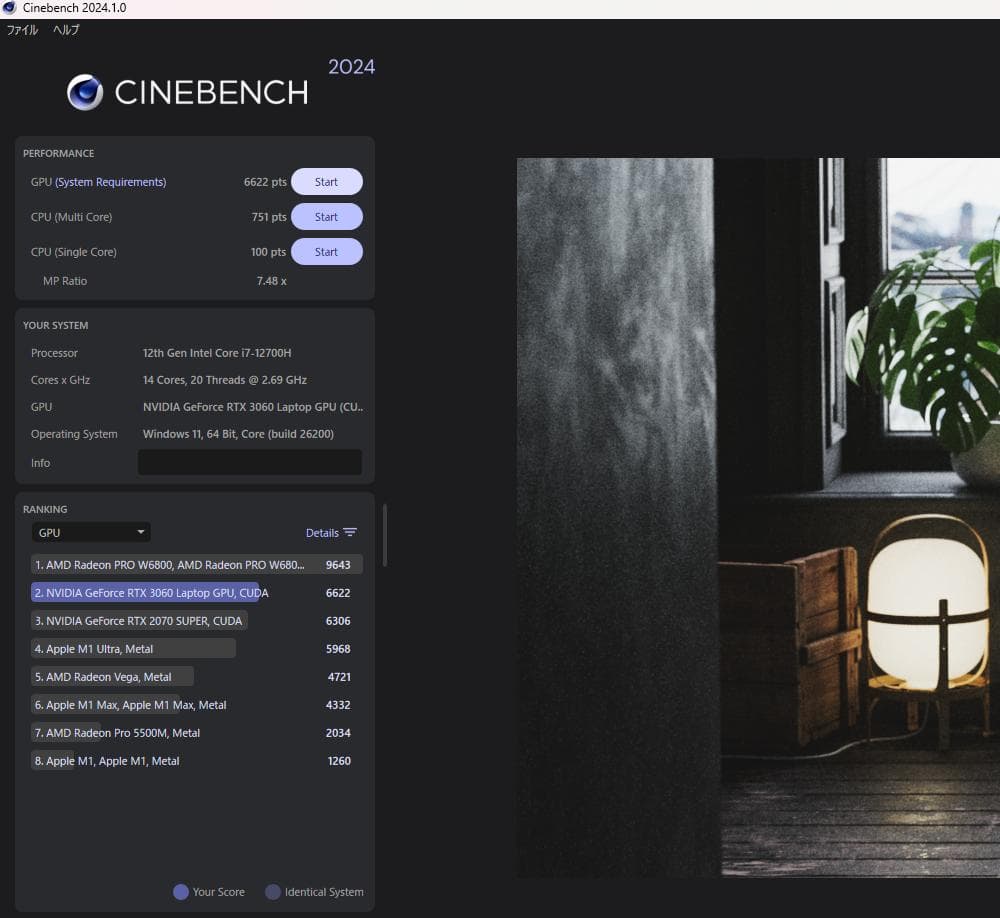
Task: Click the rendered room preview image
Action: coord(757,517)
